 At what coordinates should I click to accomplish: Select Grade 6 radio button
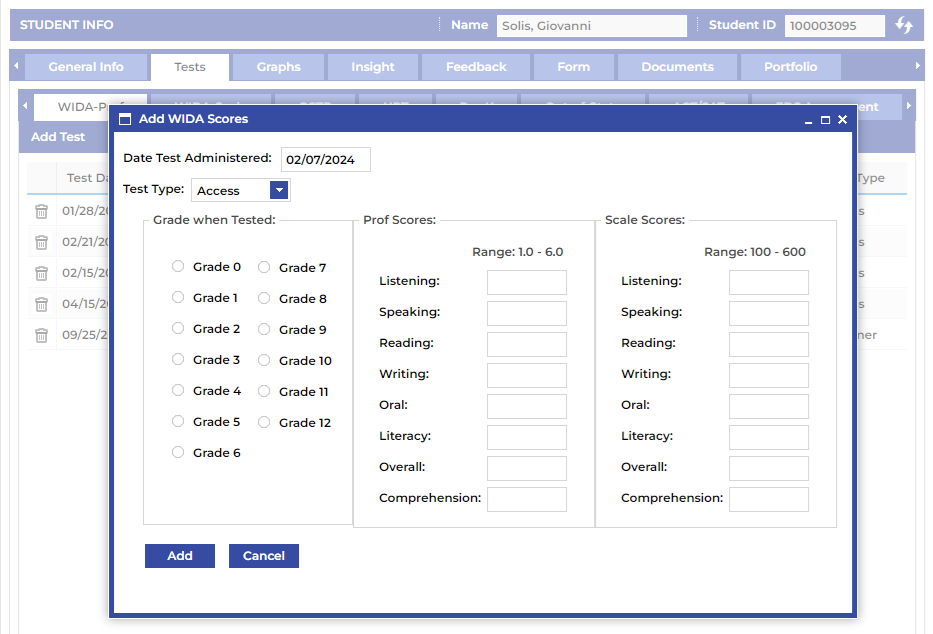[178, 452]
